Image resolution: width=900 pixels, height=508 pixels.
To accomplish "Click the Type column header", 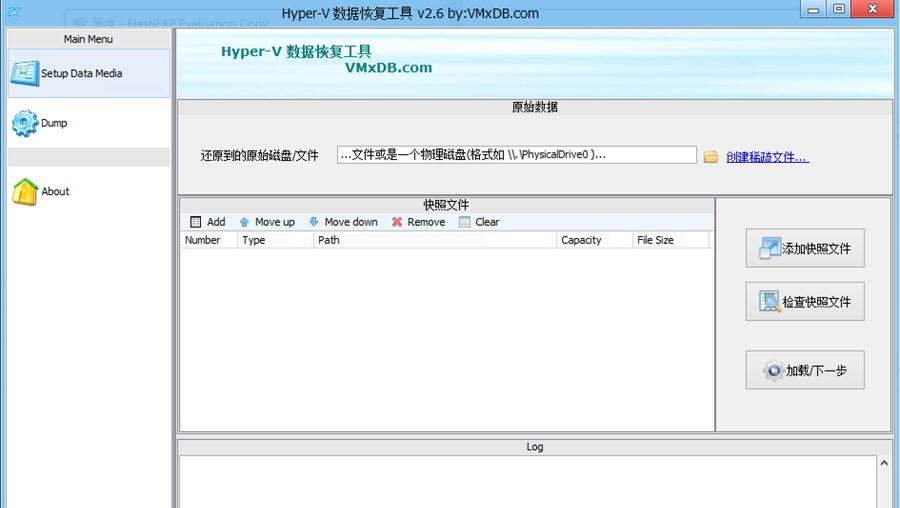I will [275, 240].
